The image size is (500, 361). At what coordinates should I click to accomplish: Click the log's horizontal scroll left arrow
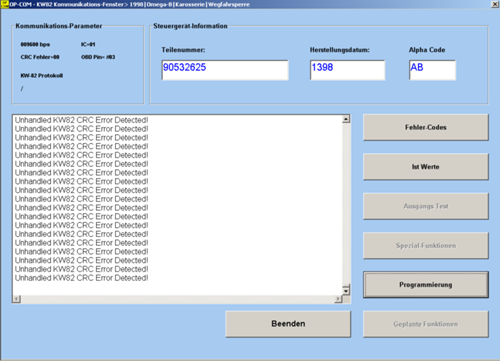tap(16, 299)
